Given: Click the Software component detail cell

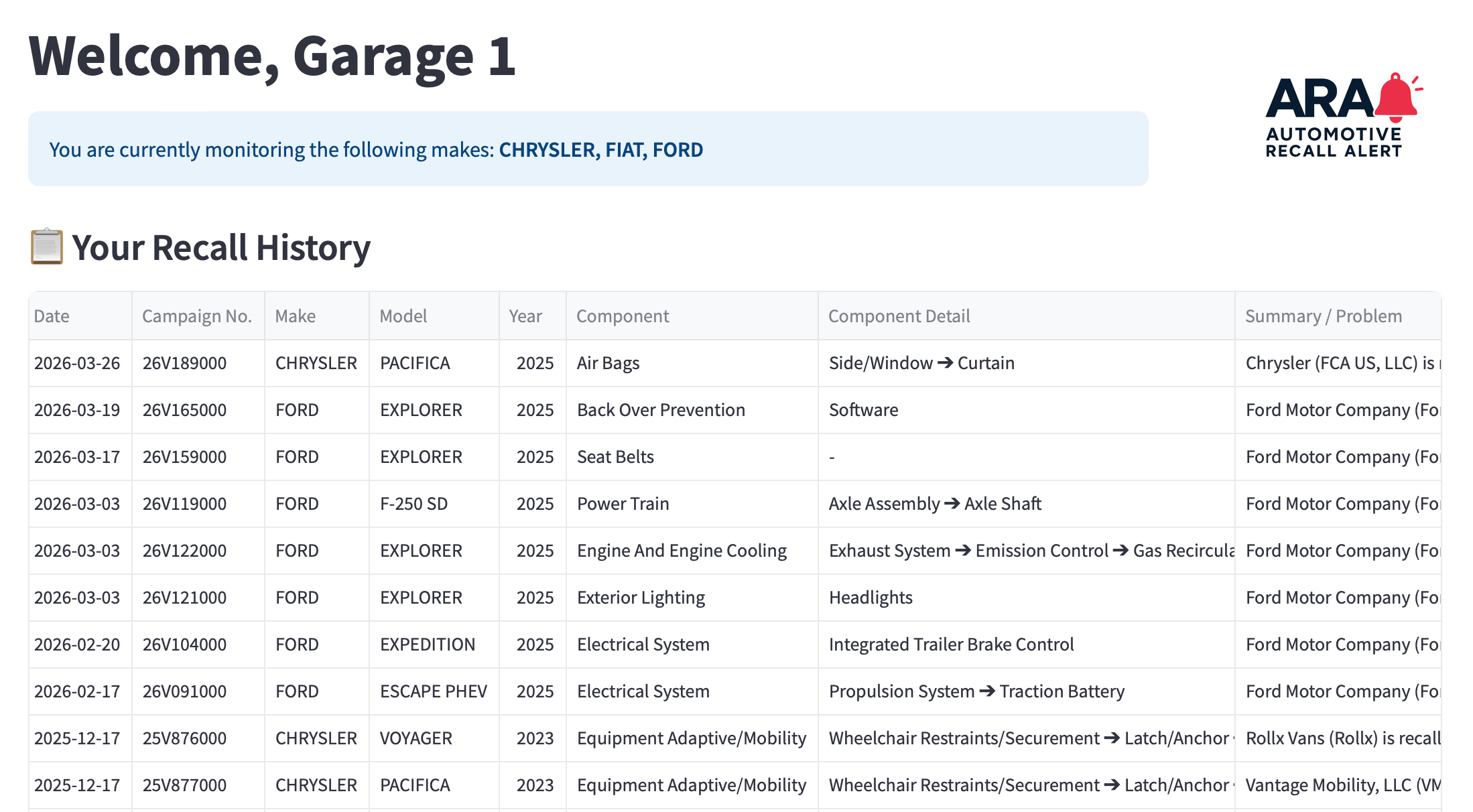Looking at the screenshot, I should point(1027,410).
